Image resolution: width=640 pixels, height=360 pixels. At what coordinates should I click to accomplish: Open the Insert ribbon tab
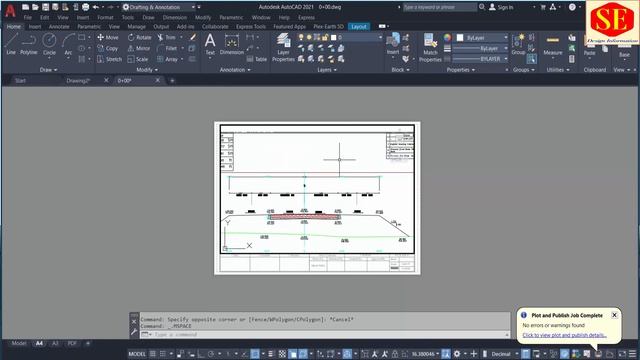35,27
